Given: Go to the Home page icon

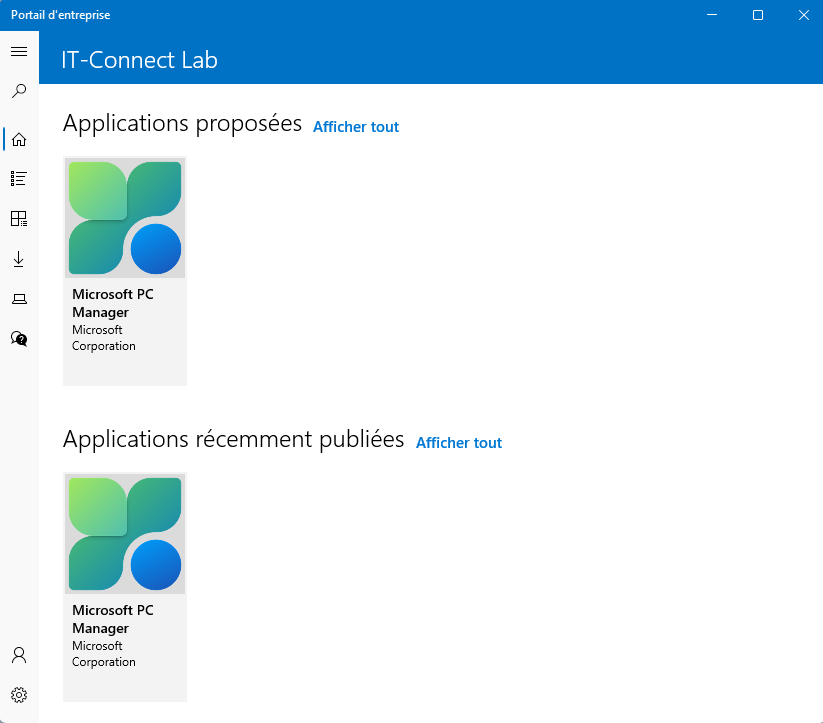Looking at the screenshot, I should (19, 139).
